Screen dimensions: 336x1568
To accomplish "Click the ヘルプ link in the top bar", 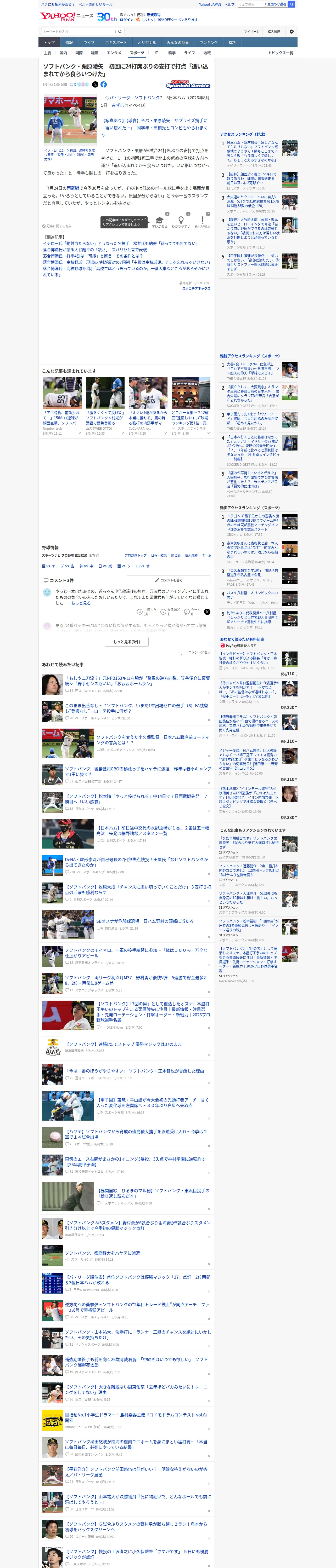I will (x=229, y=4).
